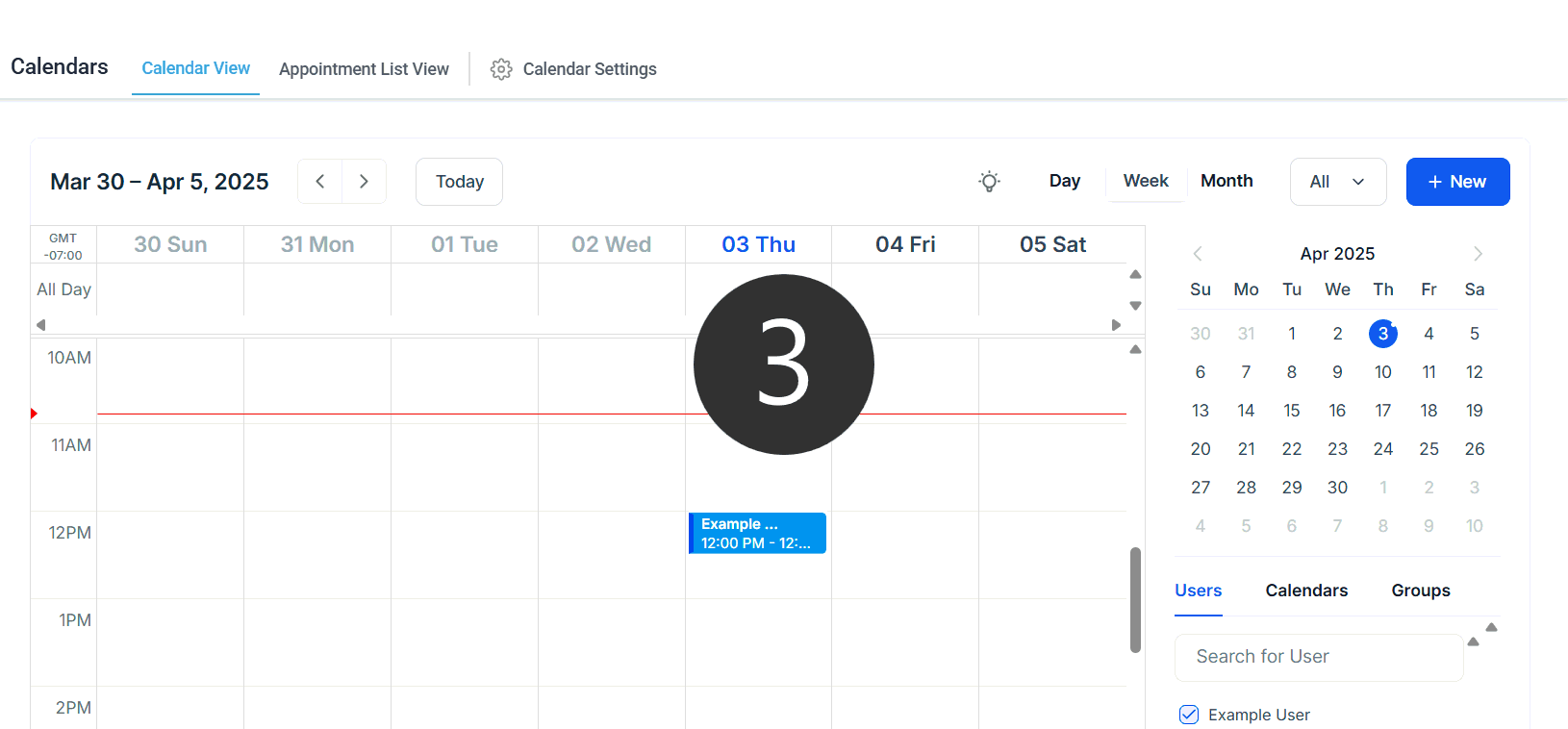Open the All filter dropdown
The width and height of the screenshot is (1568, 729).
1338,182
